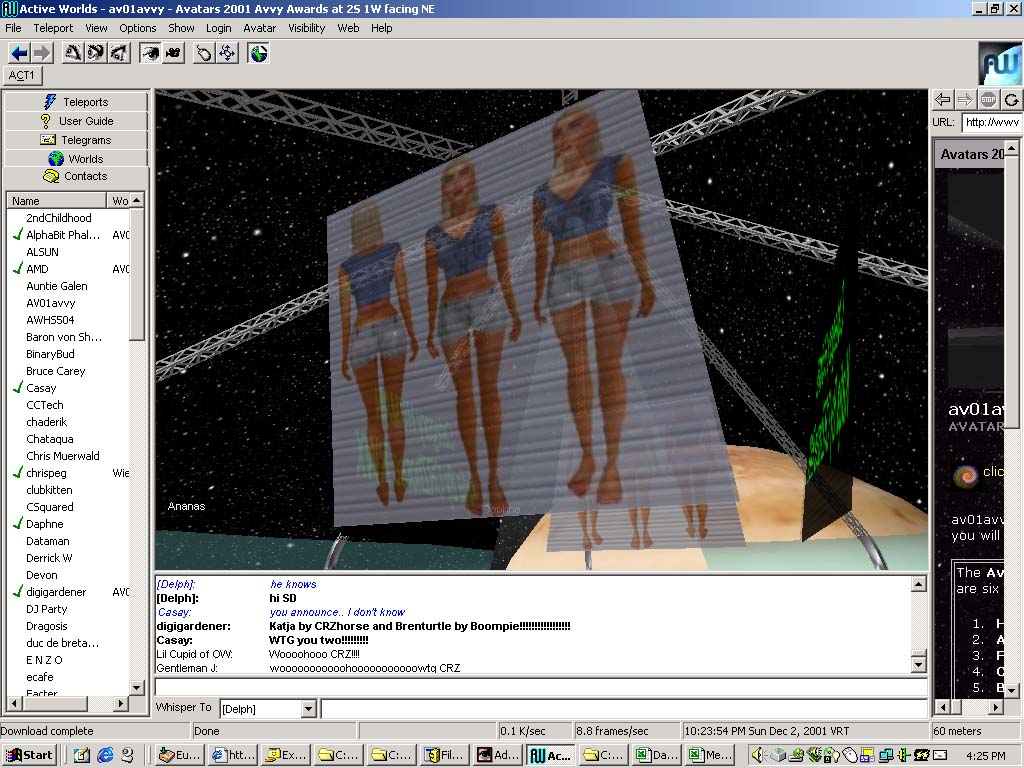The image size is (1024, 768).
Task: Open the Visibility menu
Action: point(307,28)
